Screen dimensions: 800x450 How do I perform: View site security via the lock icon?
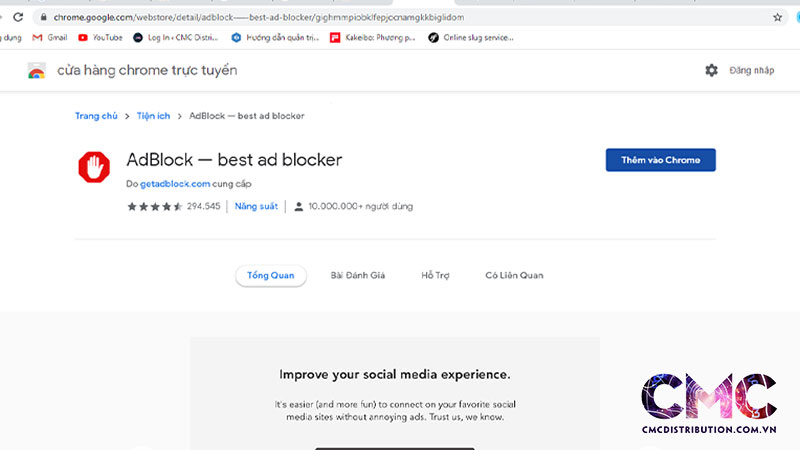pyautogui.click(x=43, y=17)
